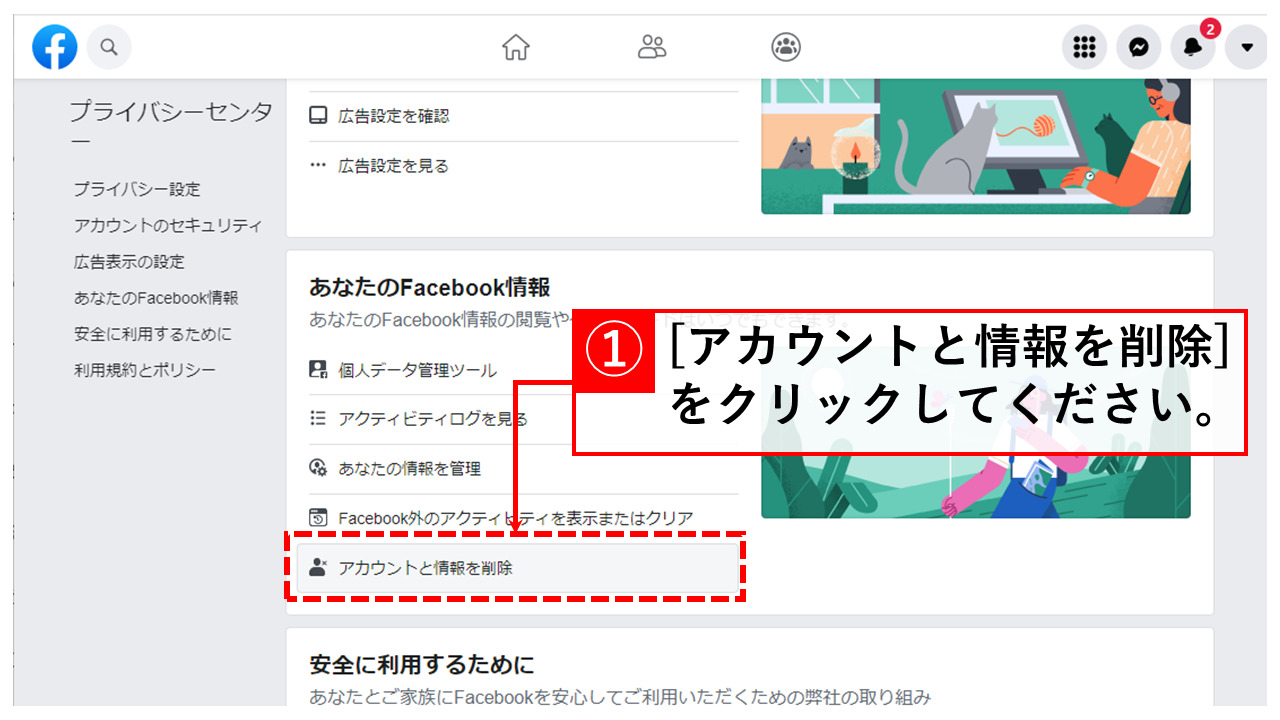Click the cat and computer illustration
This screenshot has width=1280, height=720.
(976, 146)
